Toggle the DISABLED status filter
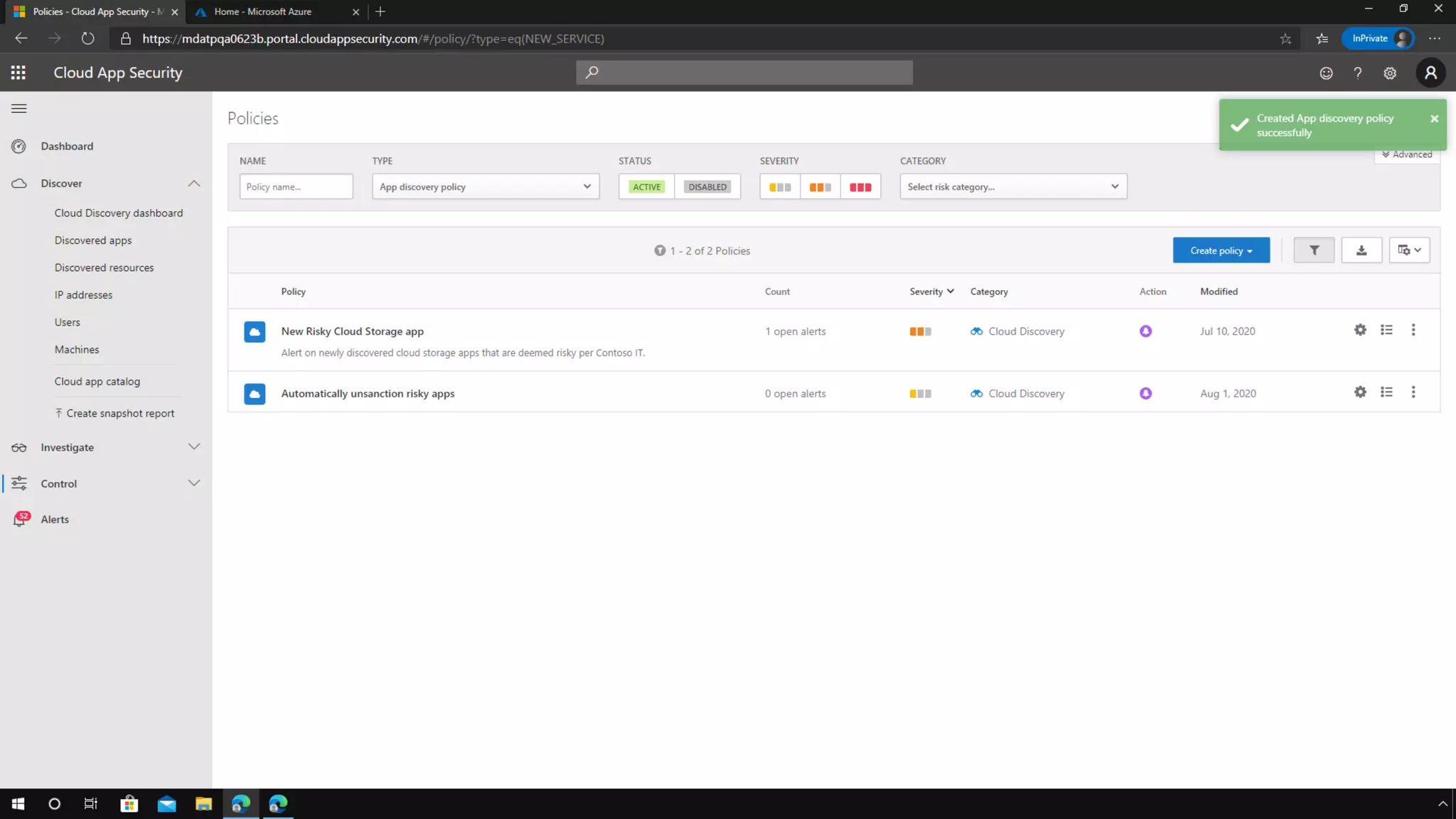The width and height of the screenshot is (1456, 819). click(707, 187)
